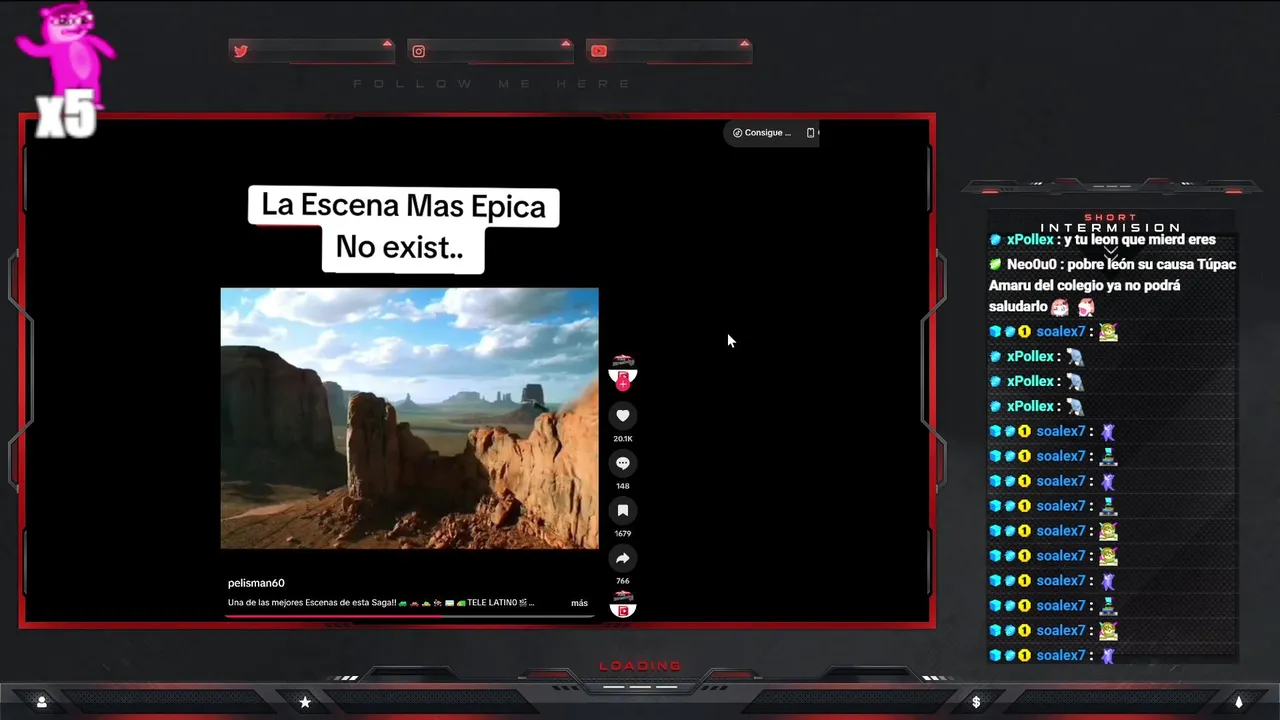Click the Twitter bird icon in overlay
Image resolution: width=1280 pixels, height=720 pixels.
(241, 51)
